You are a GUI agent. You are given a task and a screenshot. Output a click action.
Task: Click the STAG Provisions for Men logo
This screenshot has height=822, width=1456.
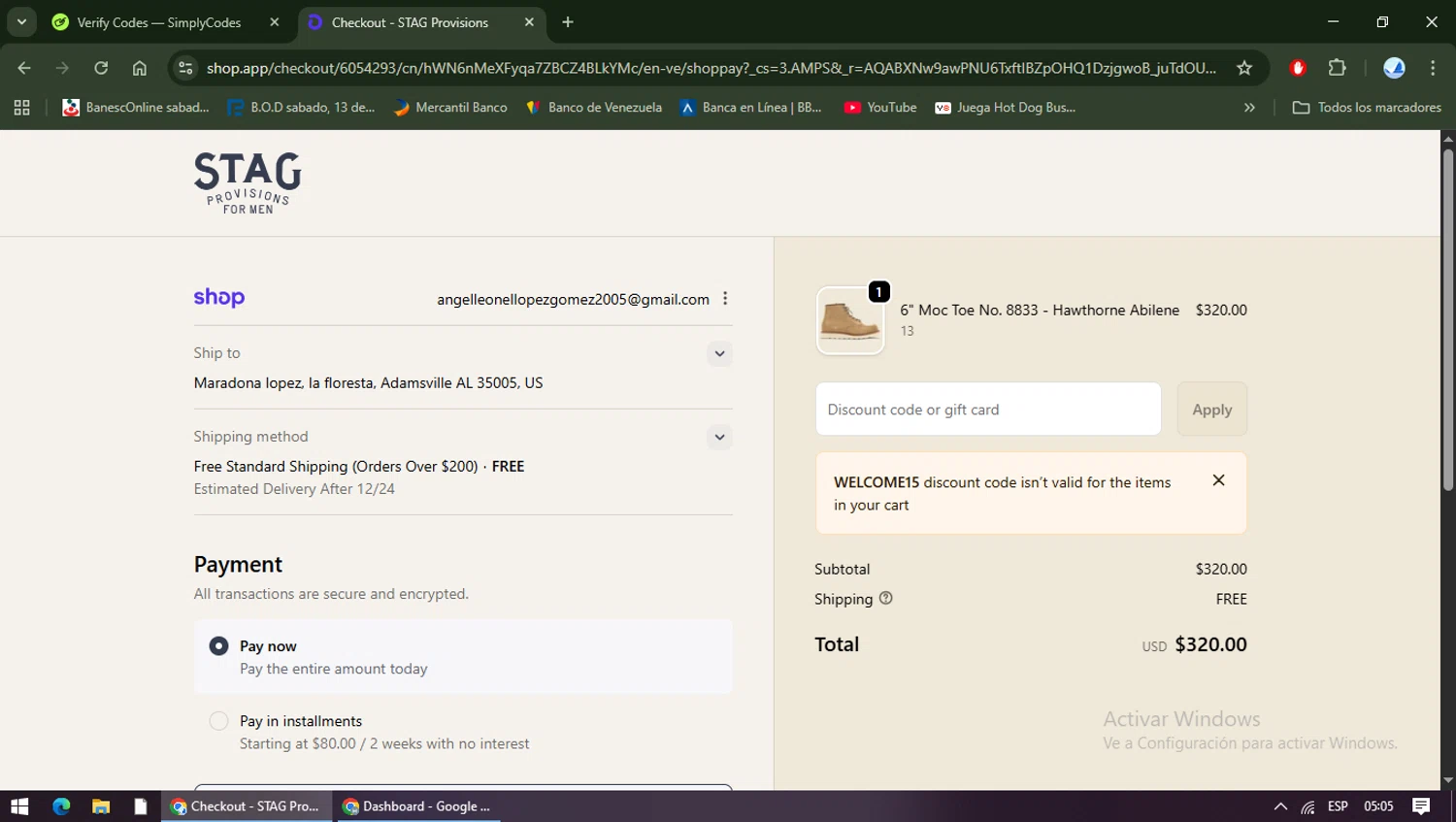coord(248,183)
